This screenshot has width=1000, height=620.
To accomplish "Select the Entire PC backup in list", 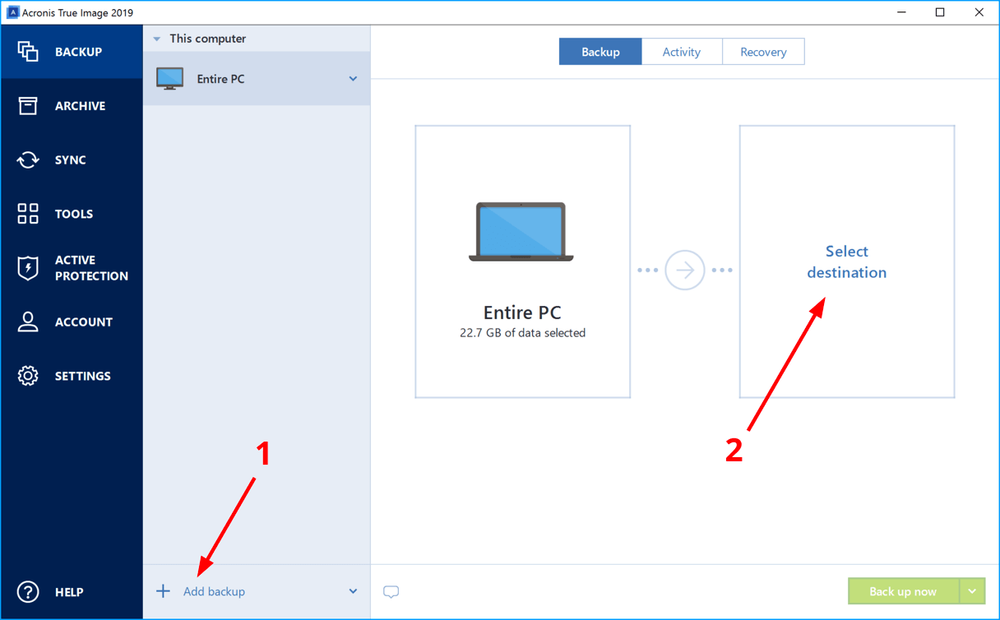I will (x=256, y=78).
